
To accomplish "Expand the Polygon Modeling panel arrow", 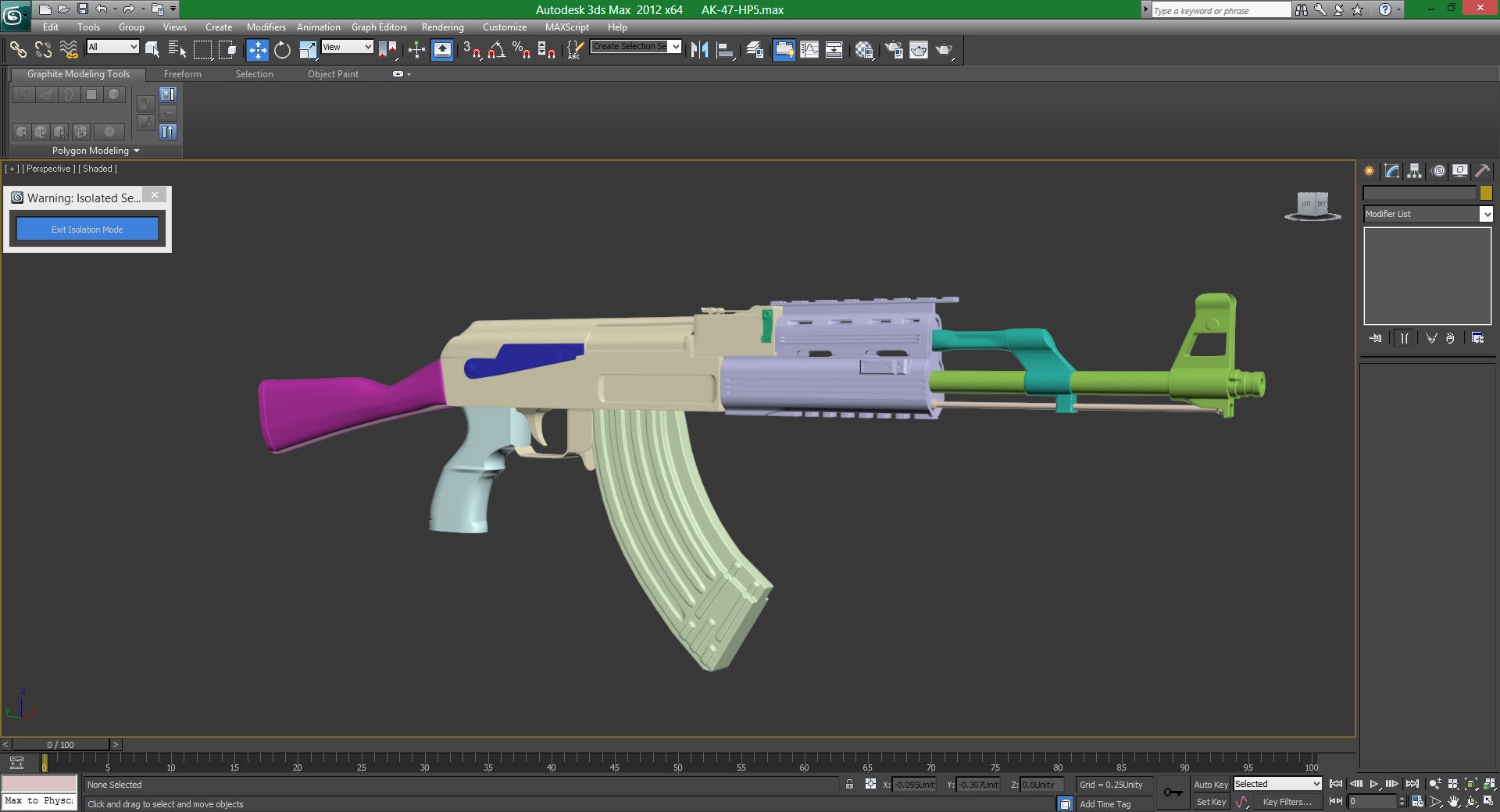I will pyautogui.click(x=137, y=151).
